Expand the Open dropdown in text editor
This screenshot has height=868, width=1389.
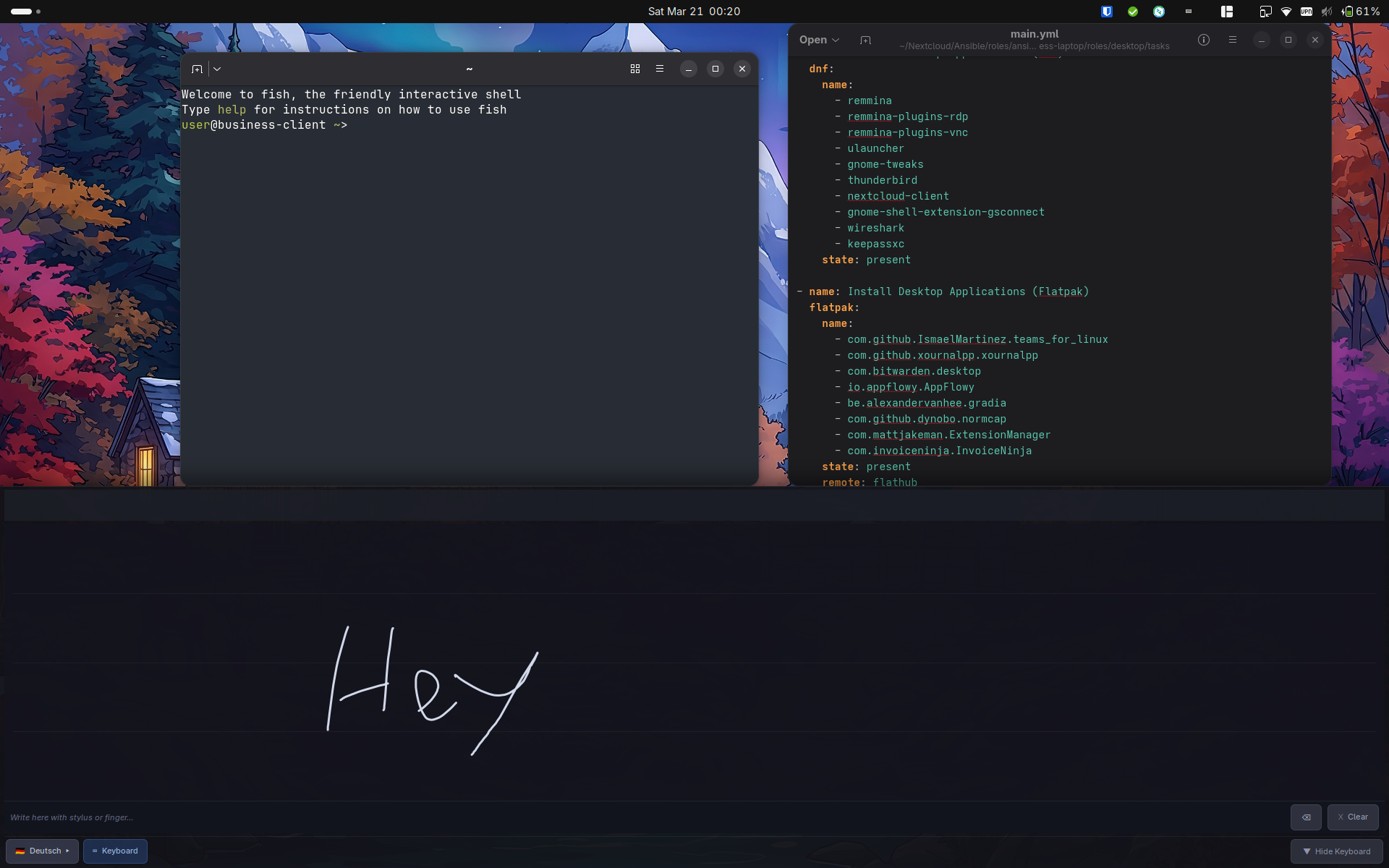(x=819, y=40)
